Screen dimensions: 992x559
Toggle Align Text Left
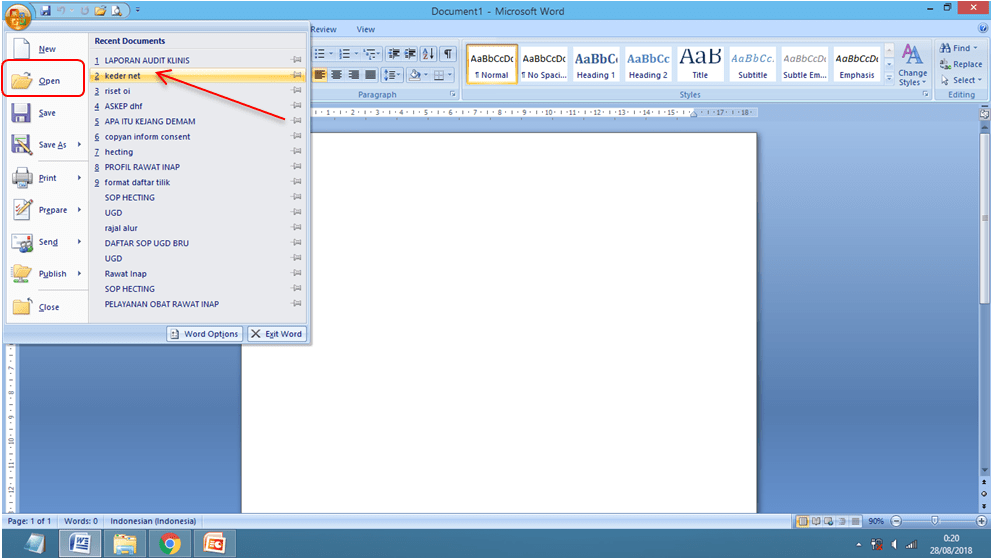(x=320, y=75)
